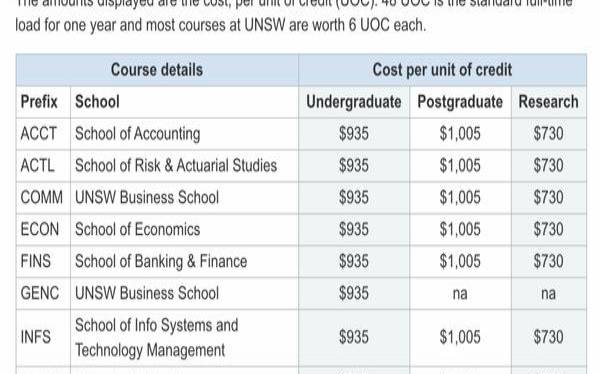The height and width of the screenshot is (374, 599).
Task: Click the Cost per unit of credit header
Action: click(x=442, y=70)
